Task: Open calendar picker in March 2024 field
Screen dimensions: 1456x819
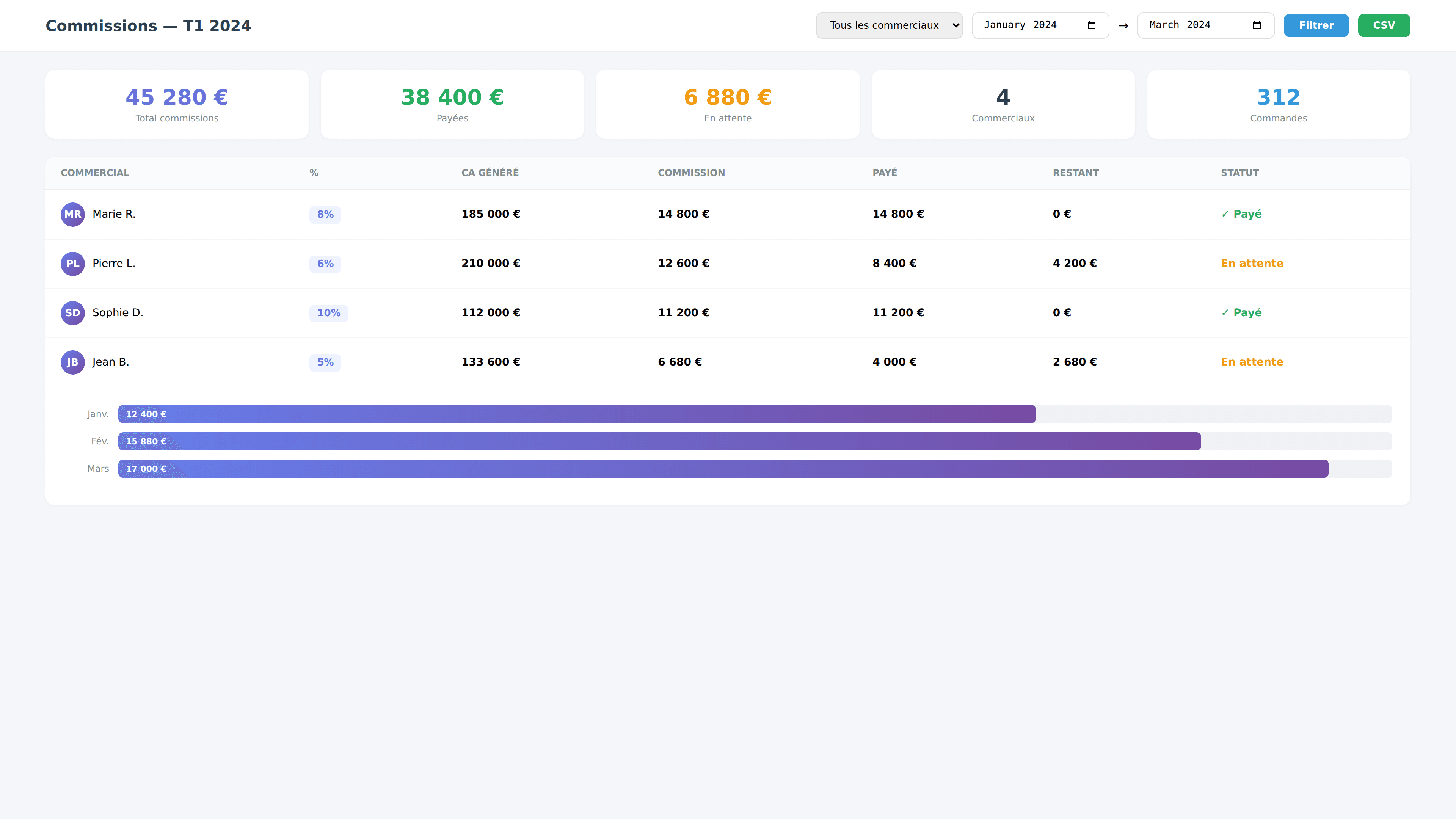Action: (1257, 25)
